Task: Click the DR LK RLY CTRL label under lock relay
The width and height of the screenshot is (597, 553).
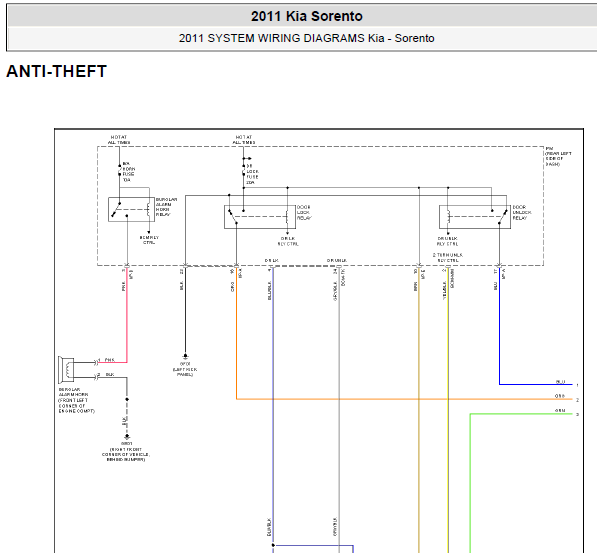Action: (288, 241)
